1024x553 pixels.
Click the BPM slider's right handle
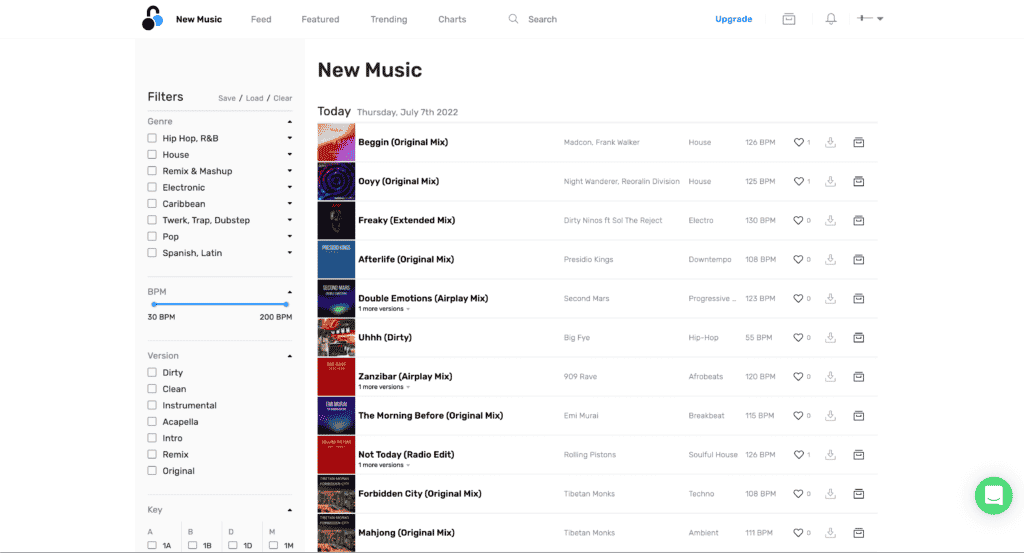tap(286, 304)
